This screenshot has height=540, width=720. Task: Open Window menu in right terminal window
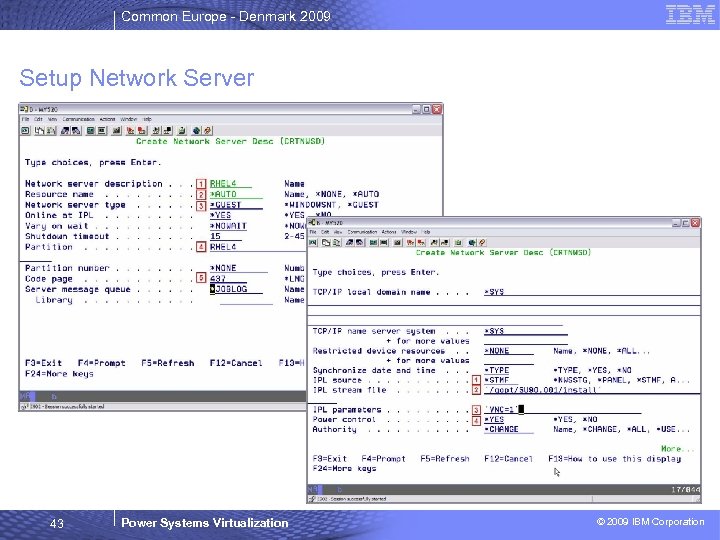409,232
